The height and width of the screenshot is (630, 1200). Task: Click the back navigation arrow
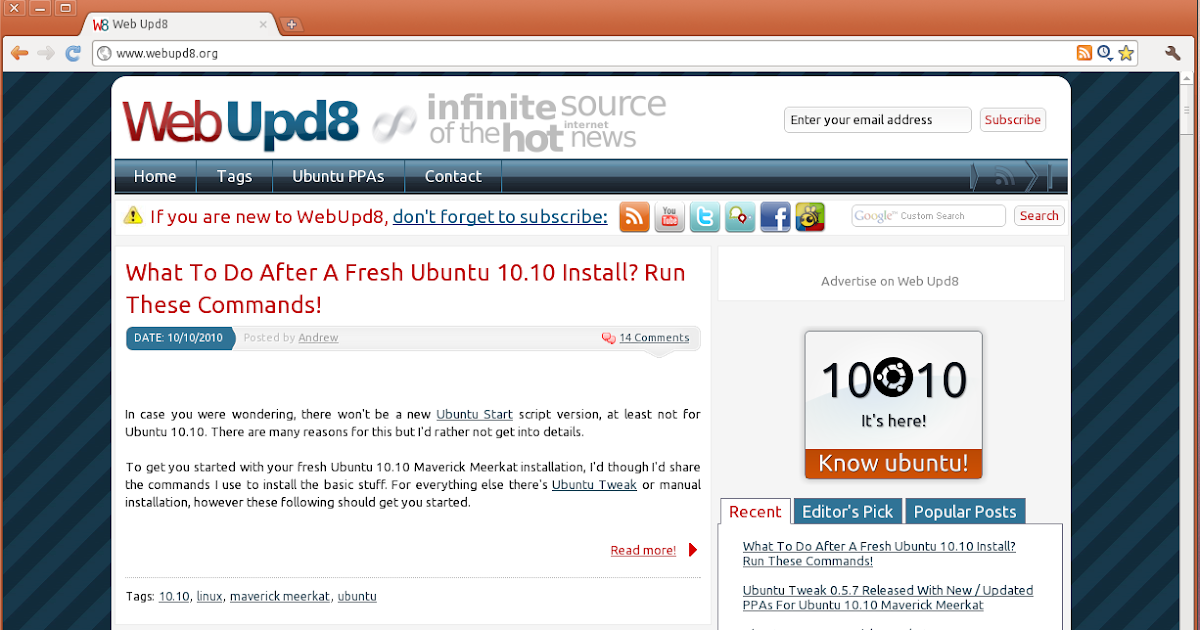click(x=19, y=53)
